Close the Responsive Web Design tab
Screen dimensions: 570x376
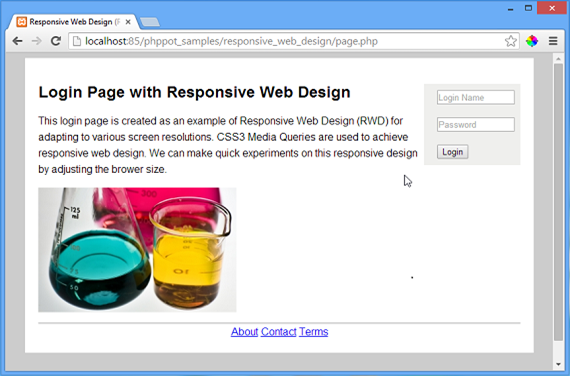(128, 22)
